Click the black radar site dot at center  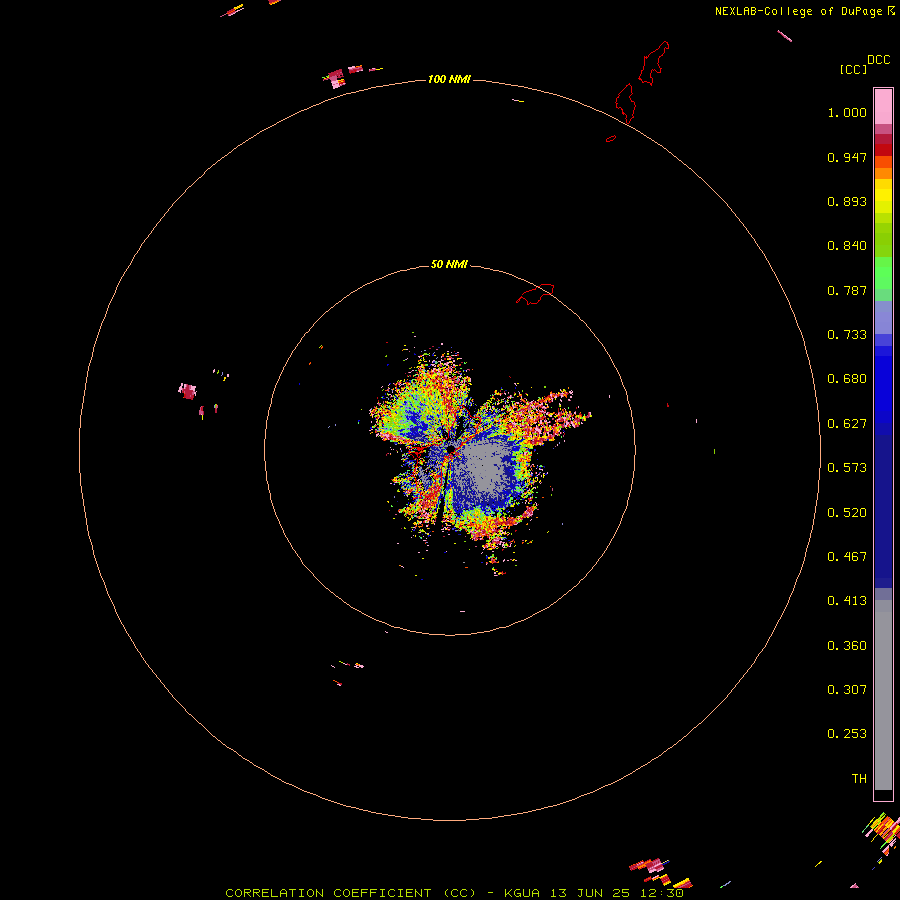pos(451,449)
